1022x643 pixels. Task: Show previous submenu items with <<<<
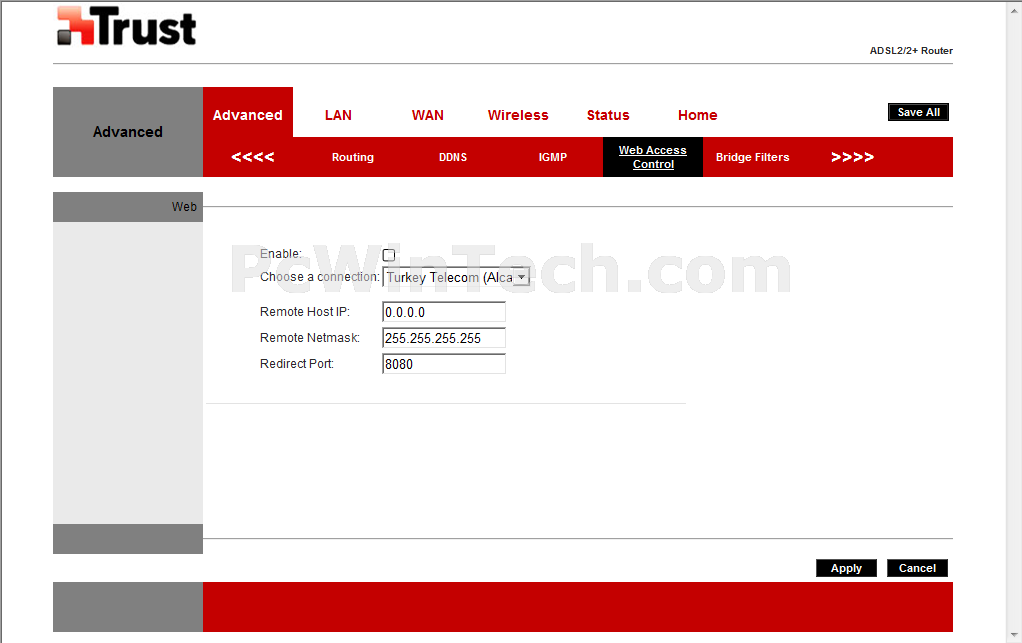pos(253,157)
